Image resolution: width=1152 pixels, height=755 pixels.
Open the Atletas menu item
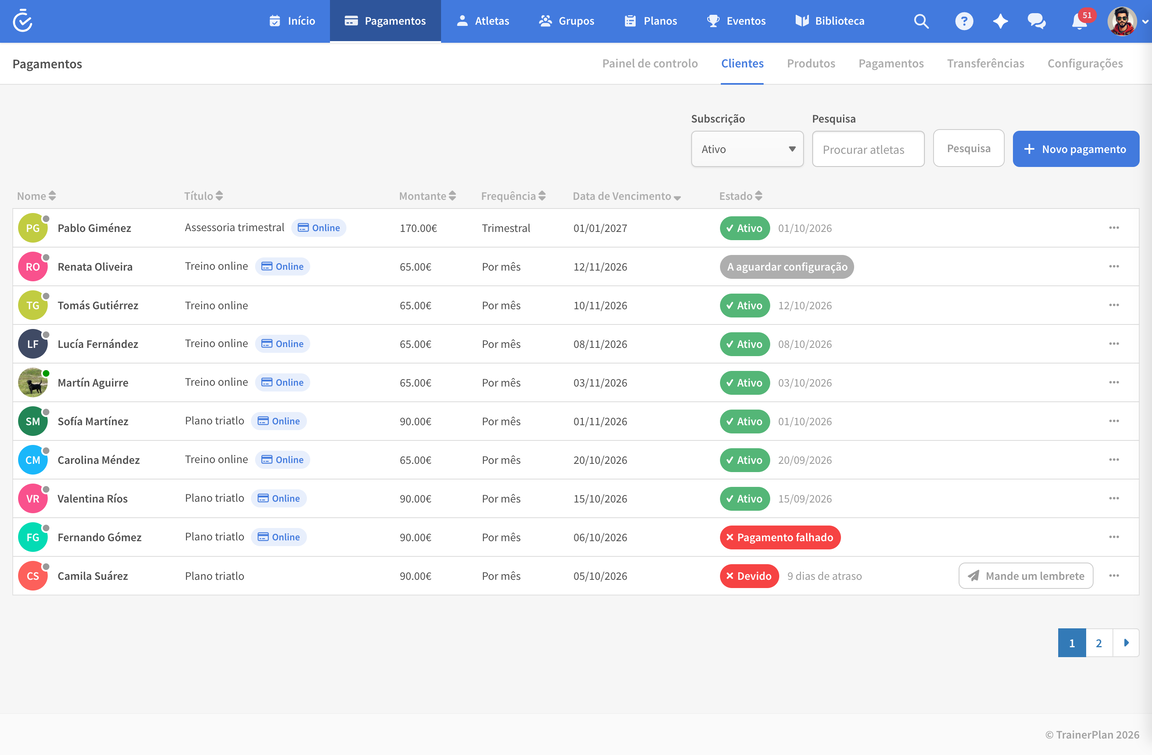tap(483, 21)
